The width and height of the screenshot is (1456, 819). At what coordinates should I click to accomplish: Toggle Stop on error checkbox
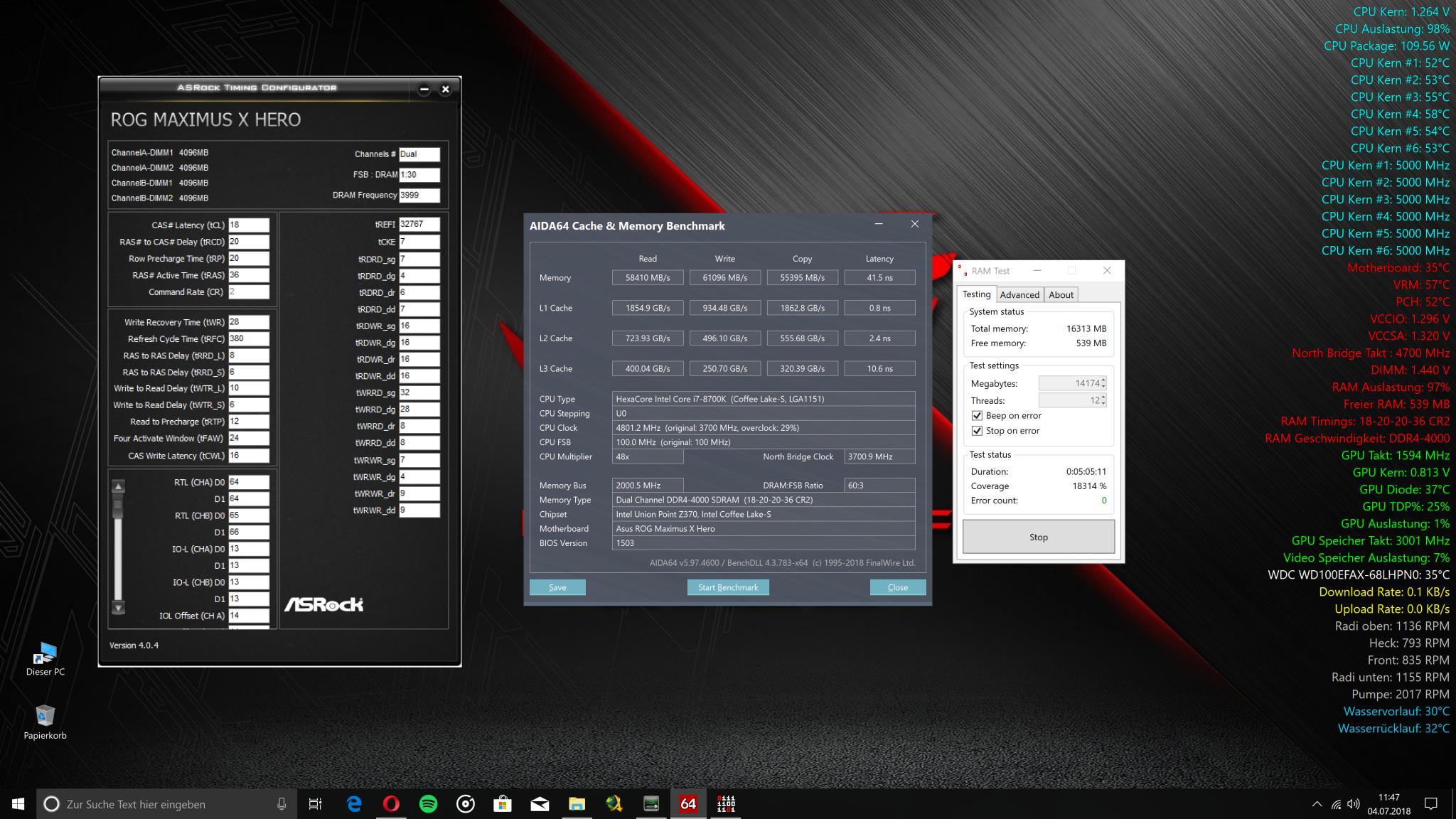click(977, 431)
